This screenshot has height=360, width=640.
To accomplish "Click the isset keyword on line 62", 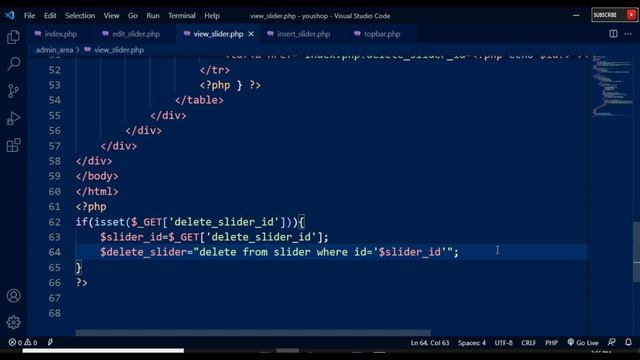I will [x=109, y=222].
